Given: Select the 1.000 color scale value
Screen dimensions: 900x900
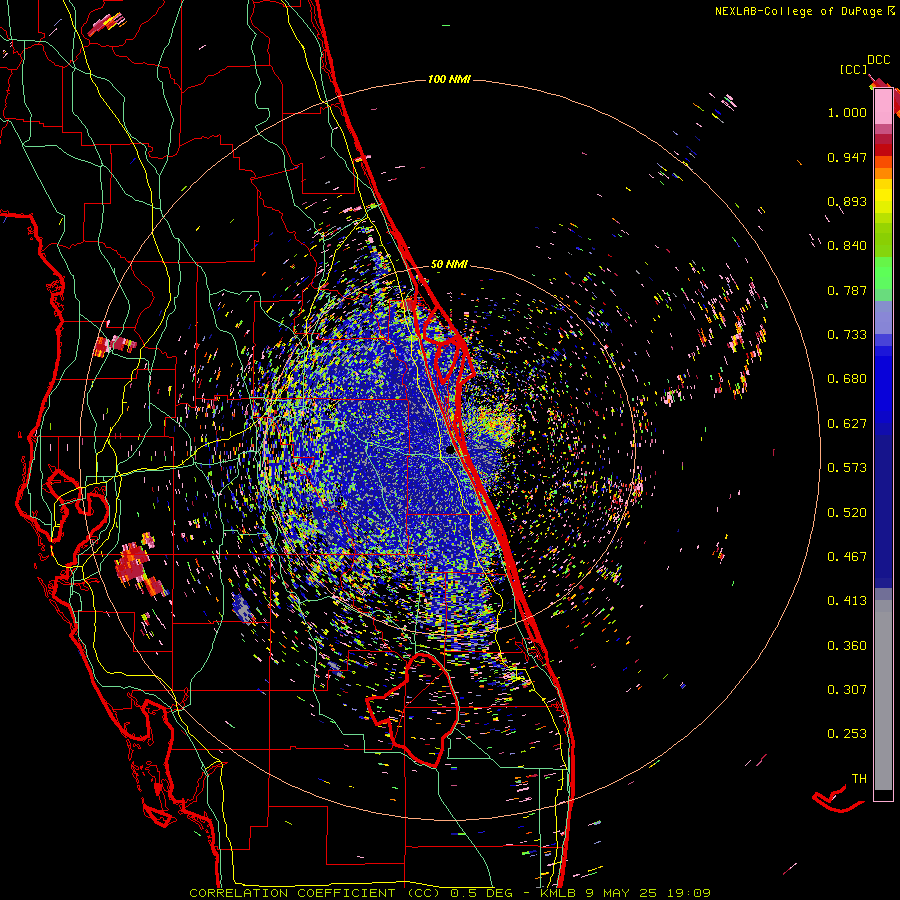Looking at the screenshot, I should [847, 112].
